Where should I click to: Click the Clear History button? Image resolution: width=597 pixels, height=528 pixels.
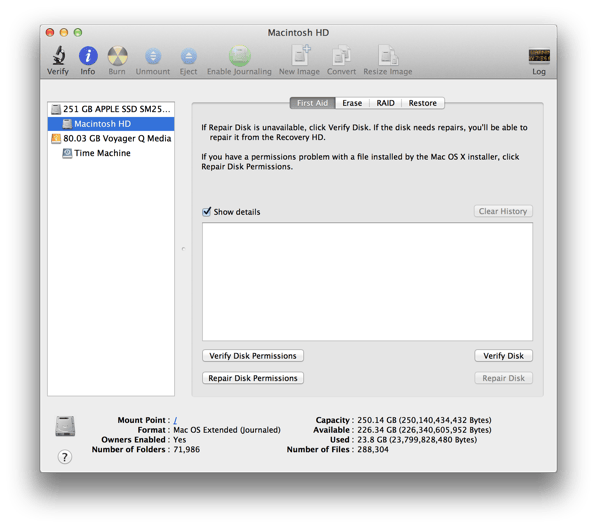pyautogui.click(x=503, y=211)
